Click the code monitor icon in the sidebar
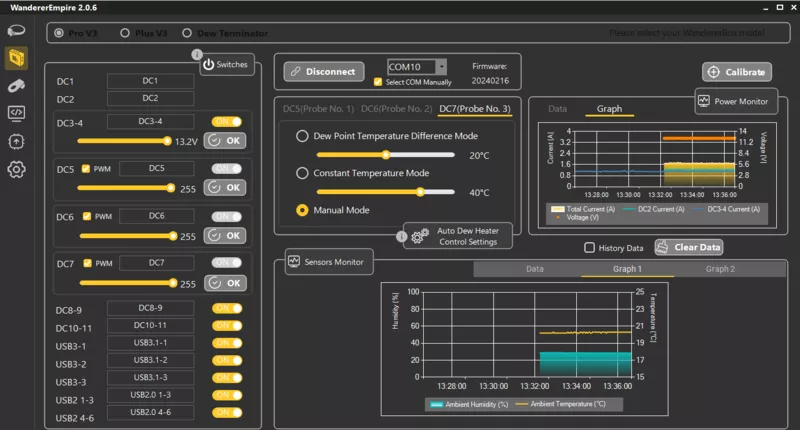The image size is (800, 430). [x=16, y=113]
